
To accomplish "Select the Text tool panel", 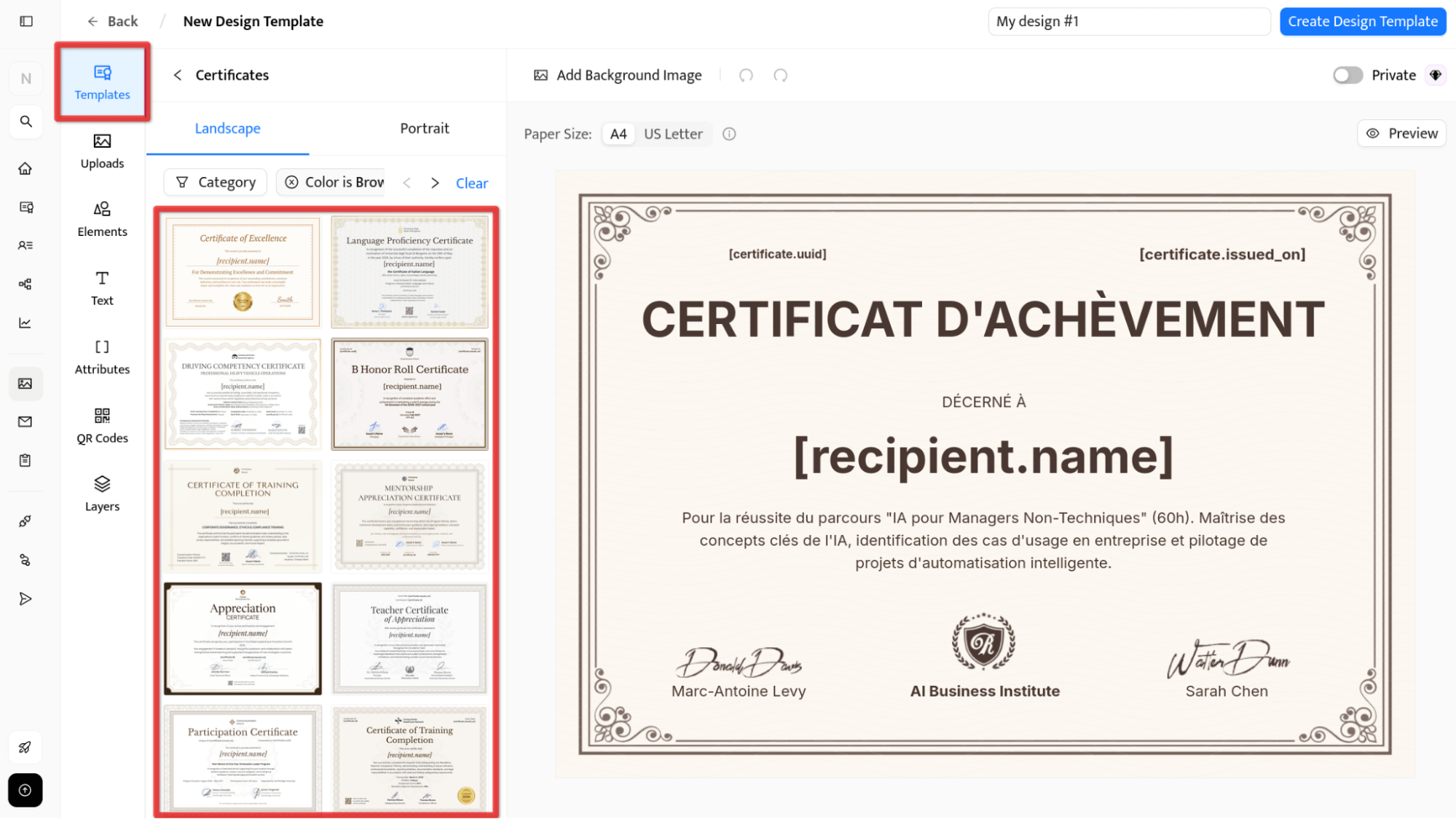I will [x=102, y=288].
